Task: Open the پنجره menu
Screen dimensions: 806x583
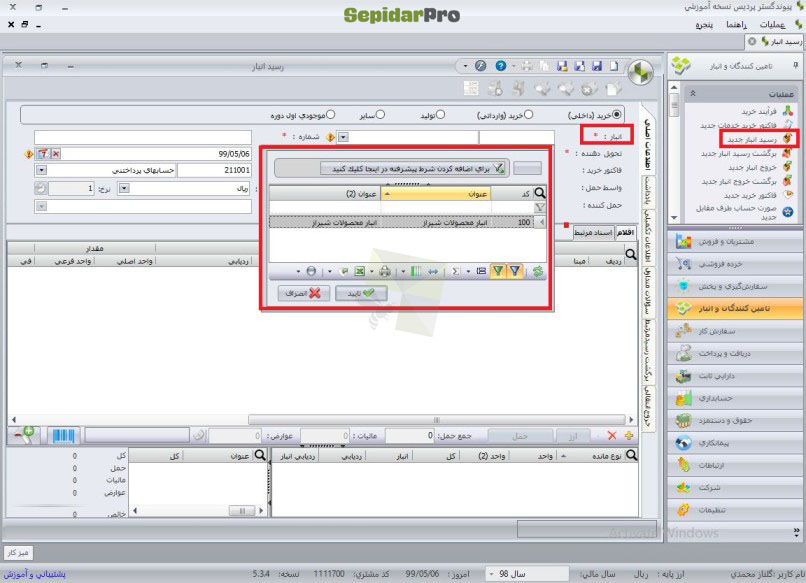Action: click(704, 24)
